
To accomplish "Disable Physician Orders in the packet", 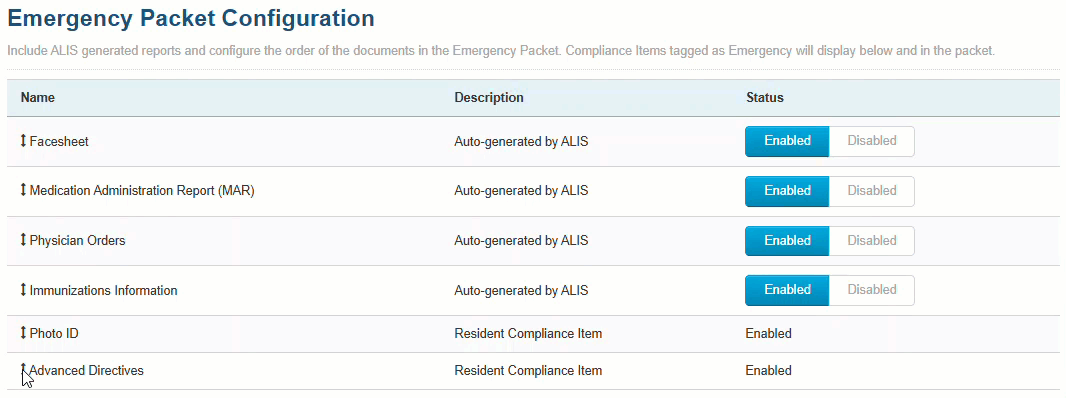I will [x=872, y=241].
